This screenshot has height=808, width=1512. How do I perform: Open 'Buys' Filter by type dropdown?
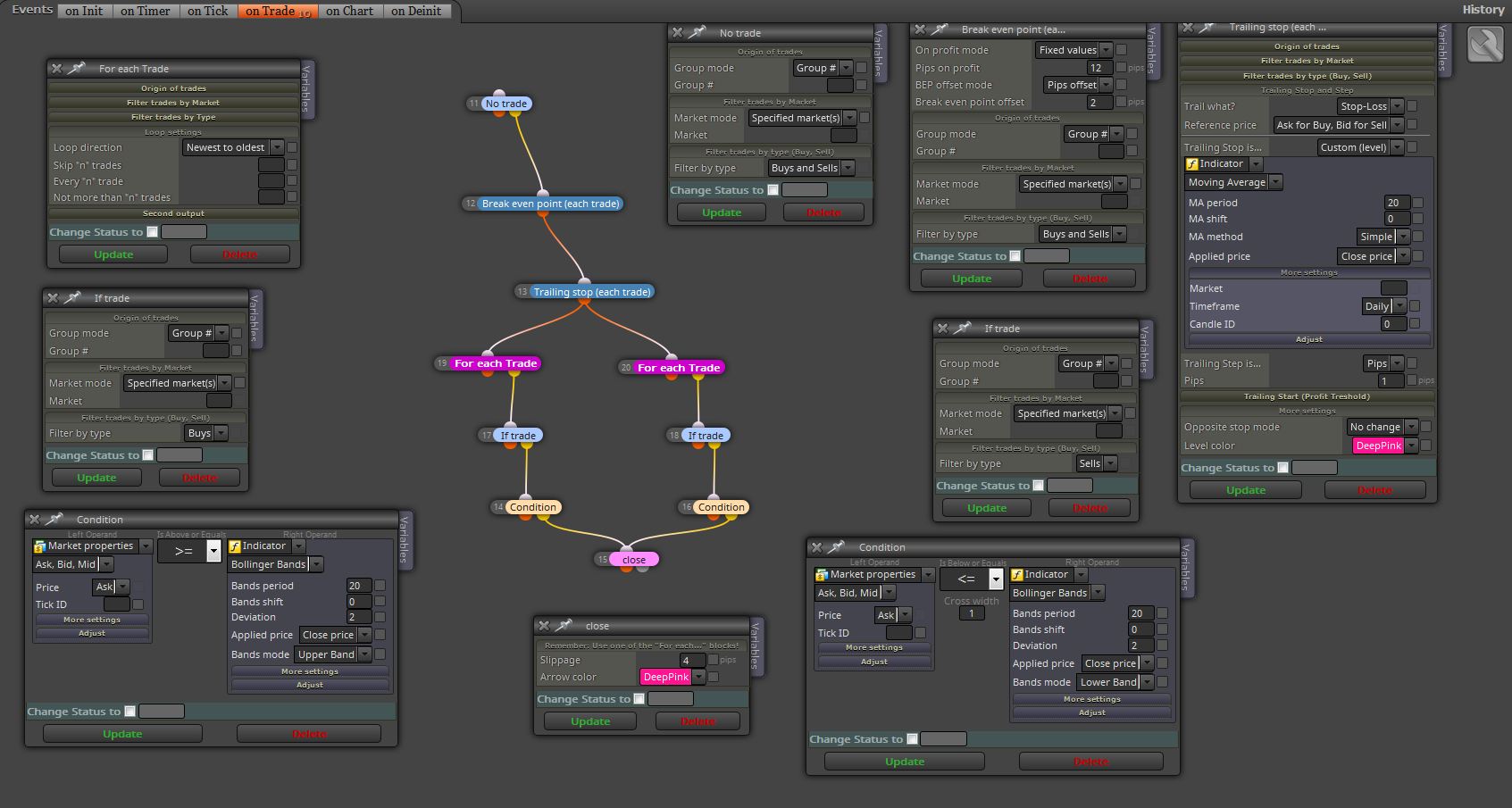pos(206,433)
